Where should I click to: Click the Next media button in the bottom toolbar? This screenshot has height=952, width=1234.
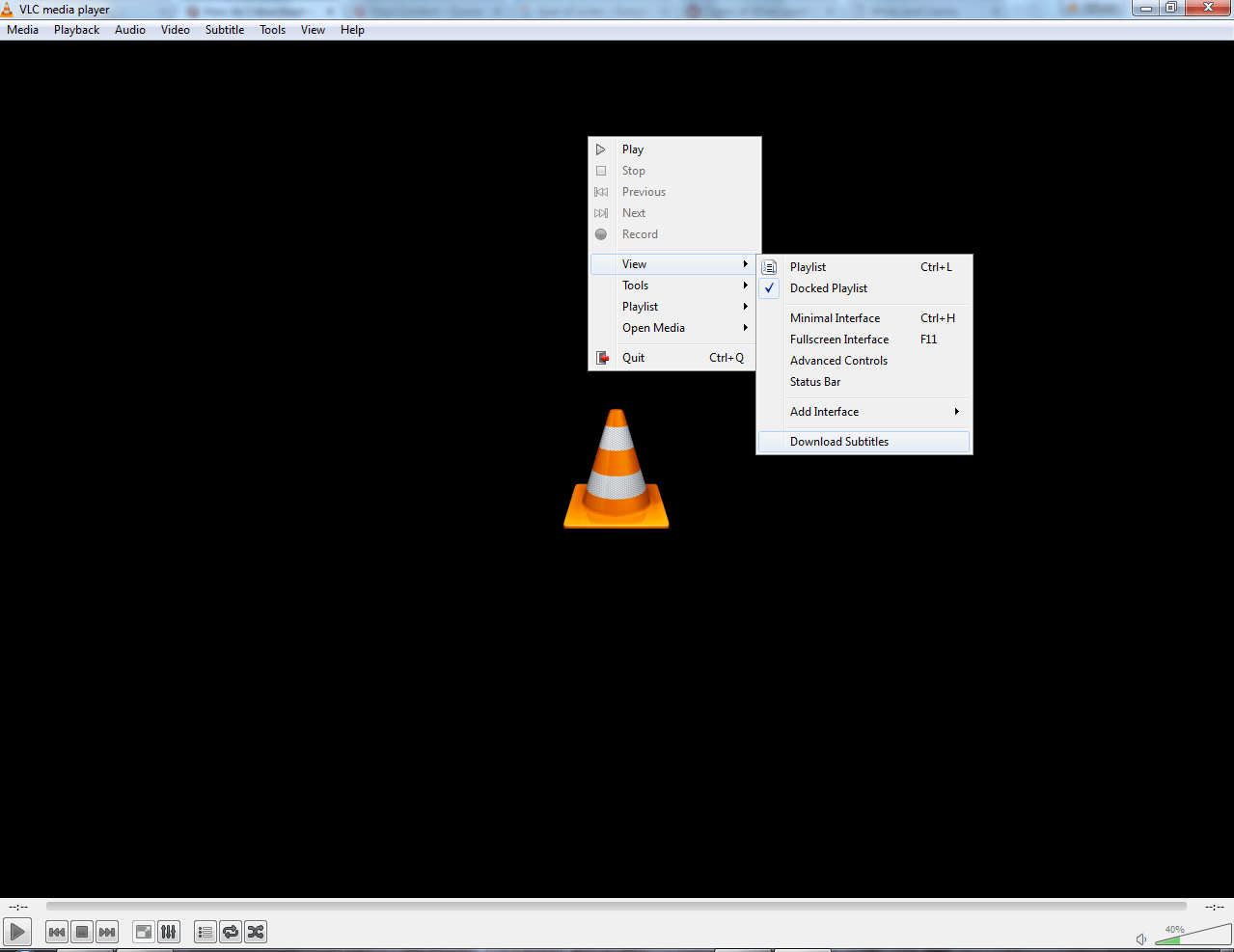point(107,932)
